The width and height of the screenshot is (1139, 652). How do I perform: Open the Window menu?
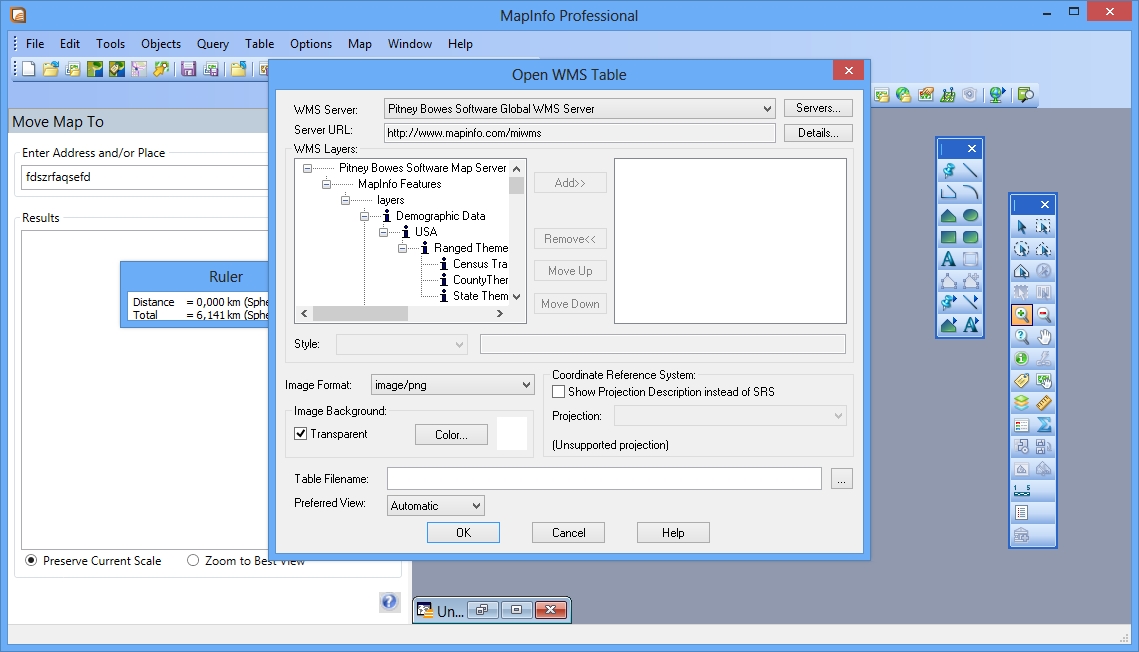point(410,44)
